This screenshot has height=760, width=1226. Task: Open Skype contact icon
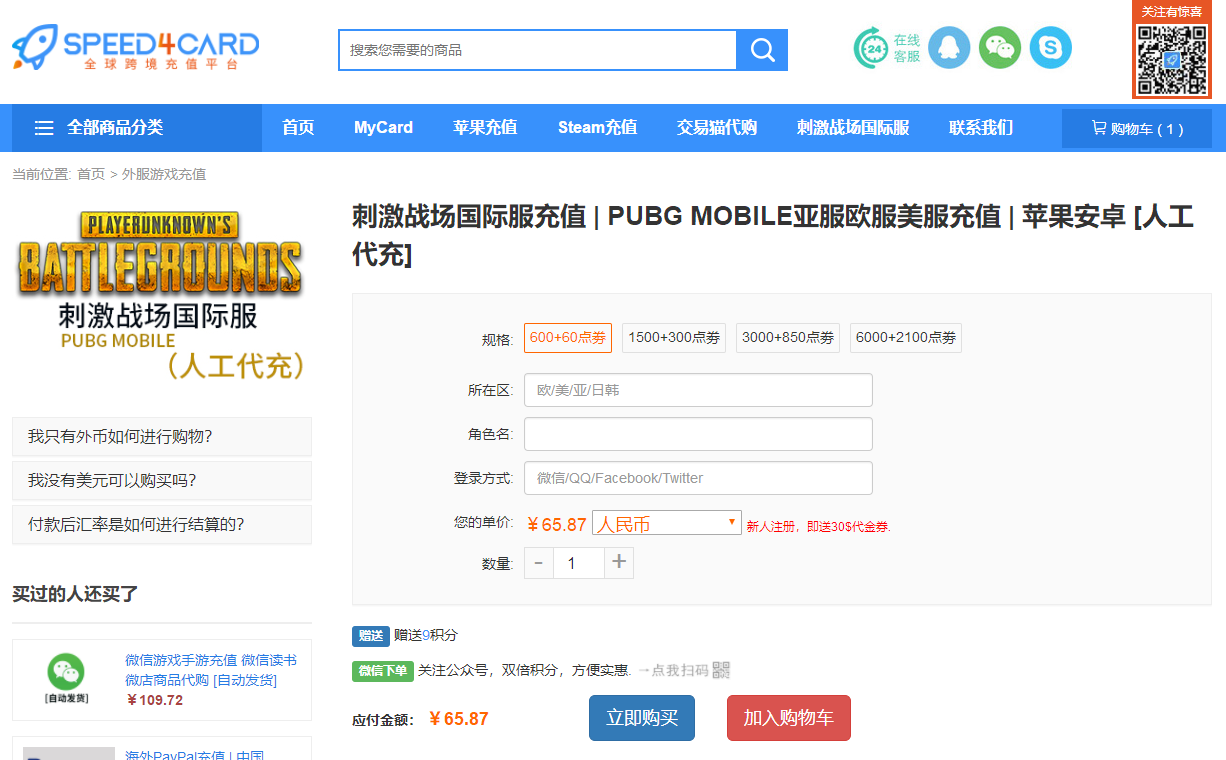coord(1051,48)
